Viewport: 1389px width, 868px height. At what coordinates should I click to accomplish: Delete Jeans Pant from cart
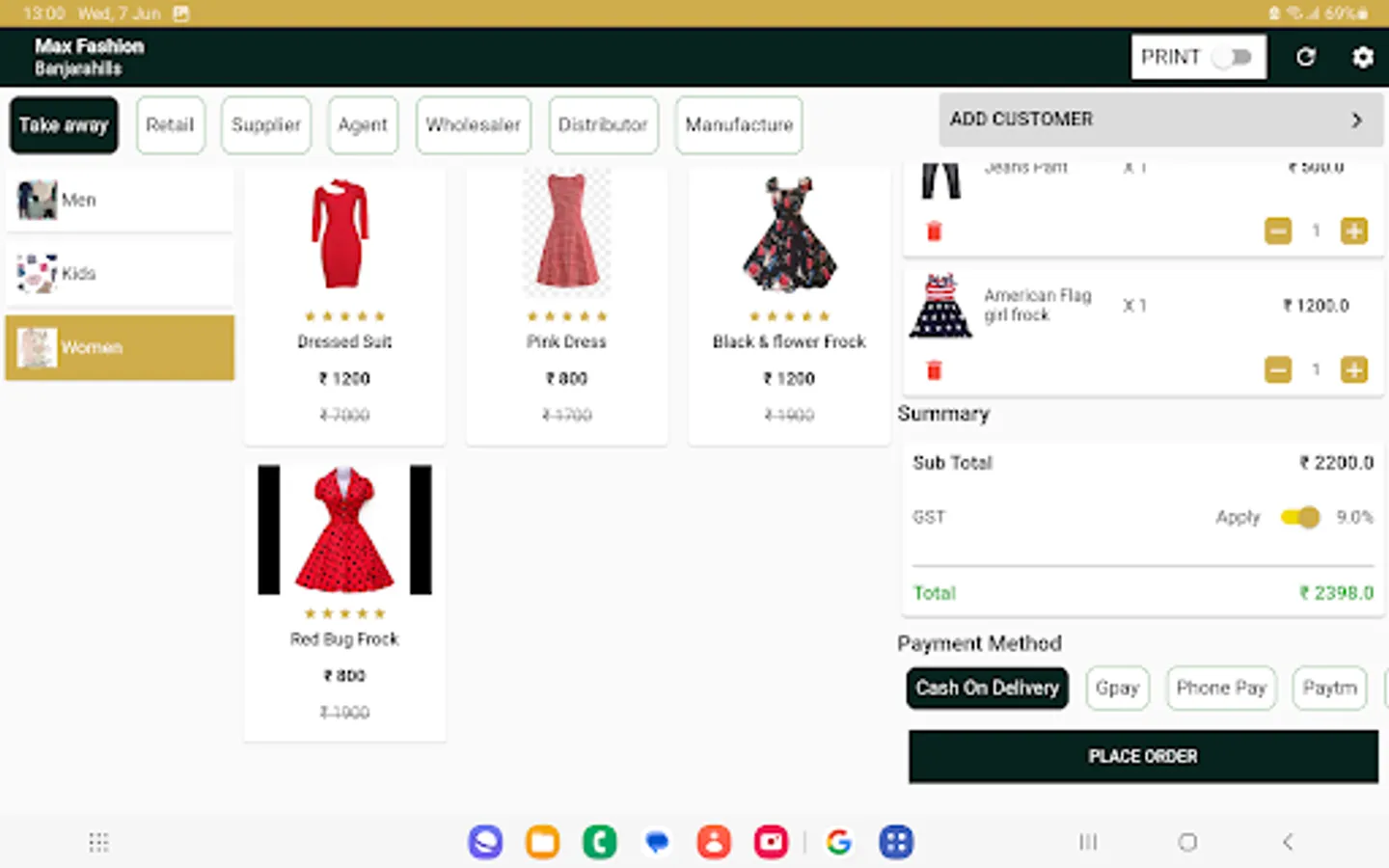(934, 231)
